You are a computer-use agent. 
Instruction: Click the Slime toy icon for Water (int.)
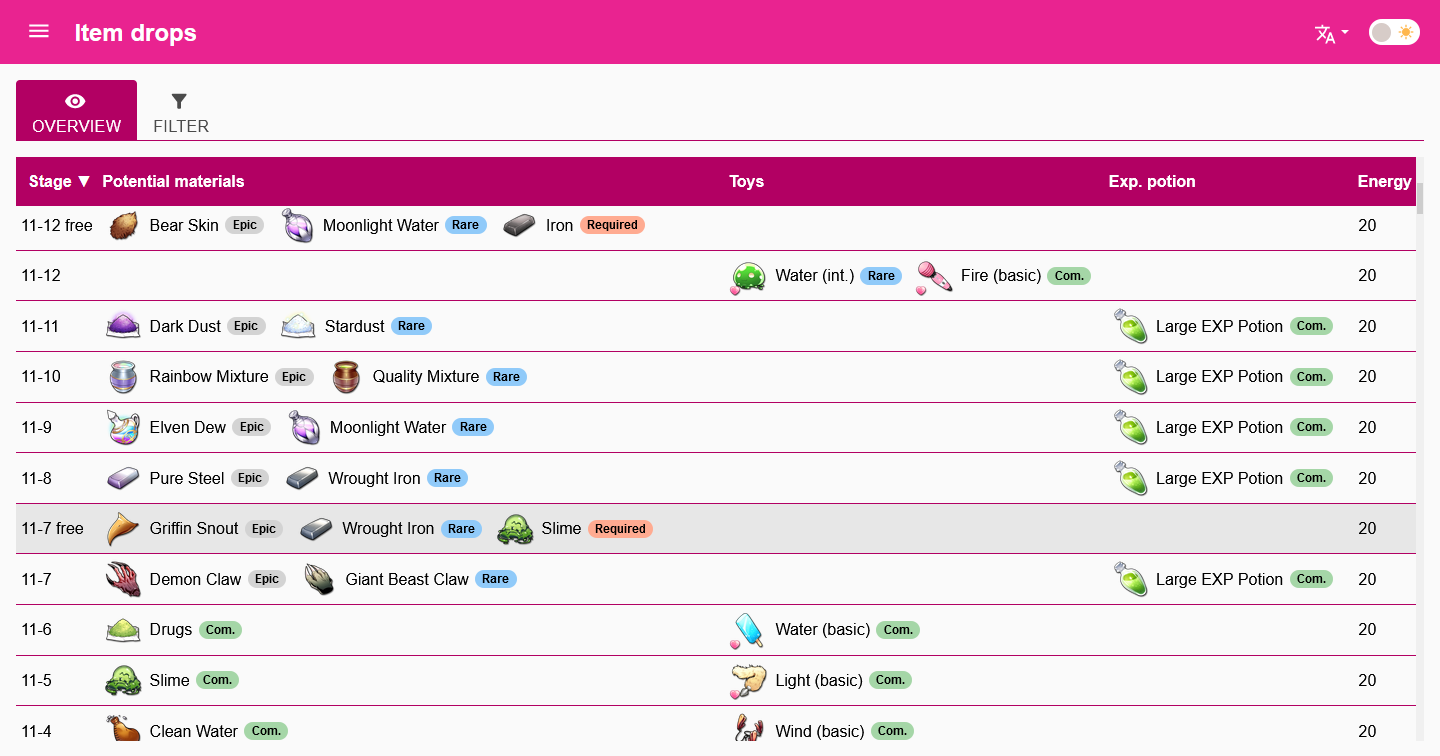pos(747,275)
